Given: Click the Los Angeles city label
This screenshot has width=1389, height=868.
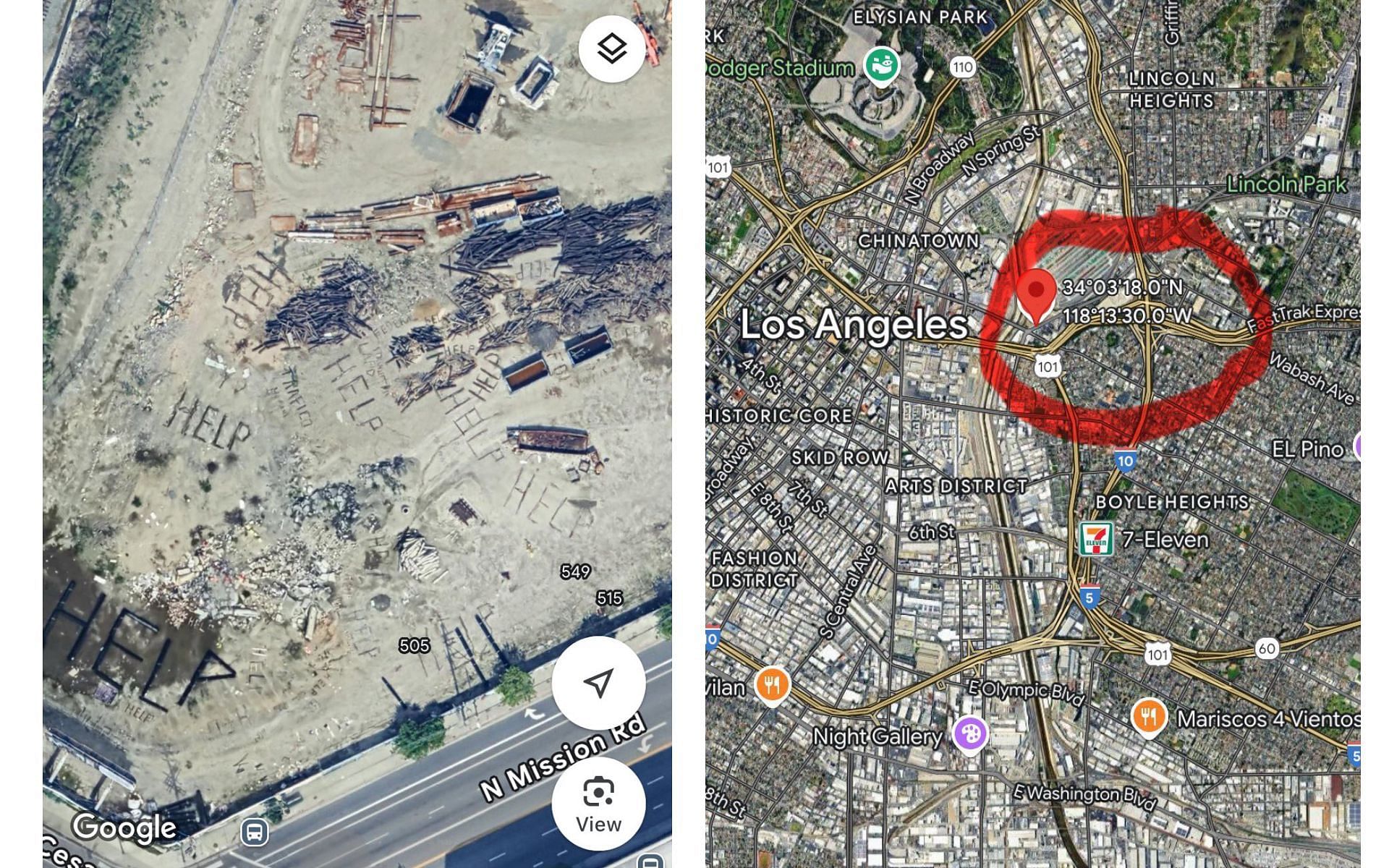Looking at the screenshot, I should click(x=854, y=324).
